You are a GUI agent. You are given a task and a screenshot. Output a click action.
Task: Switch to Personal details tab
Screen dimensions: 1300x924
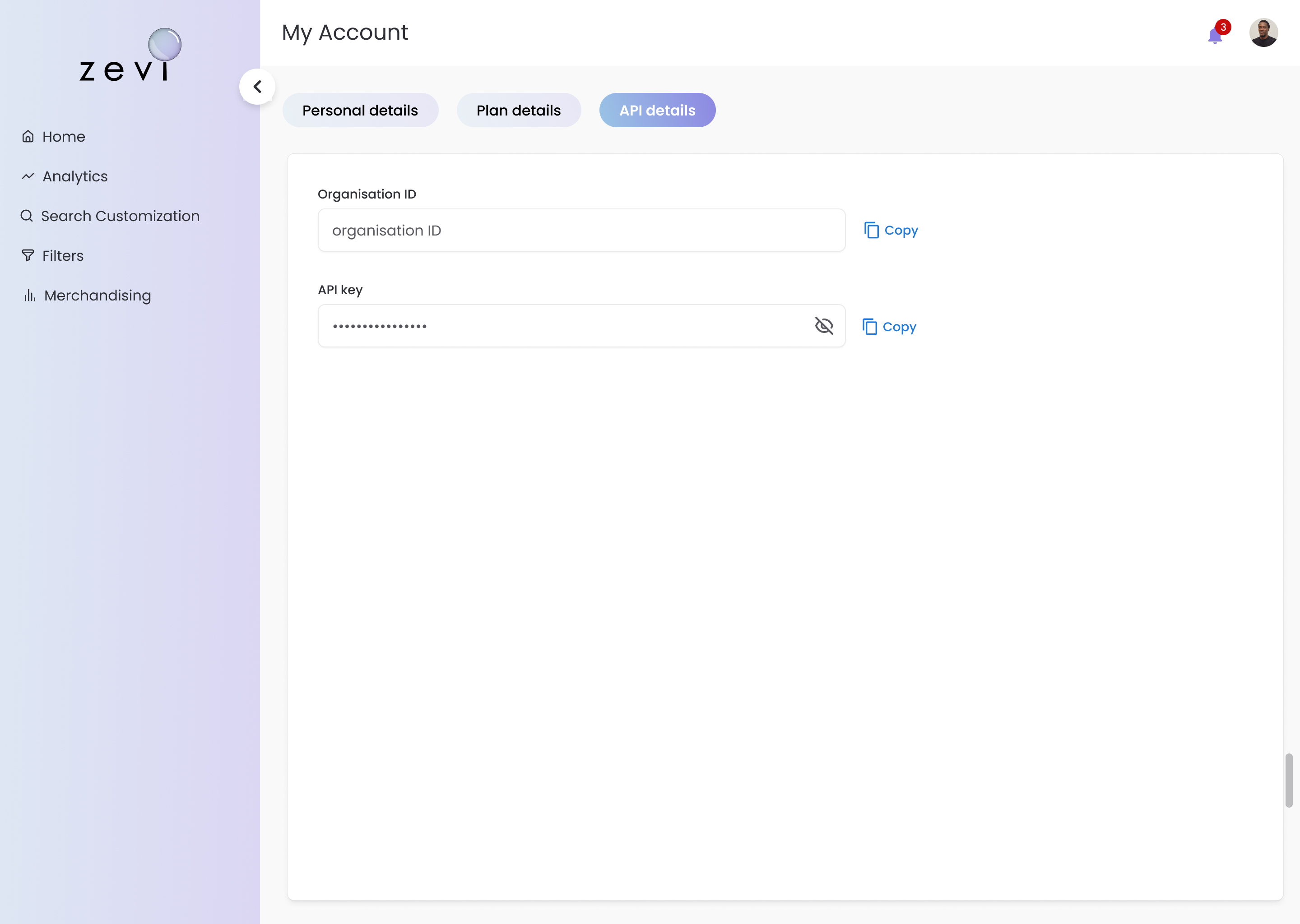[x=360, y=111]
